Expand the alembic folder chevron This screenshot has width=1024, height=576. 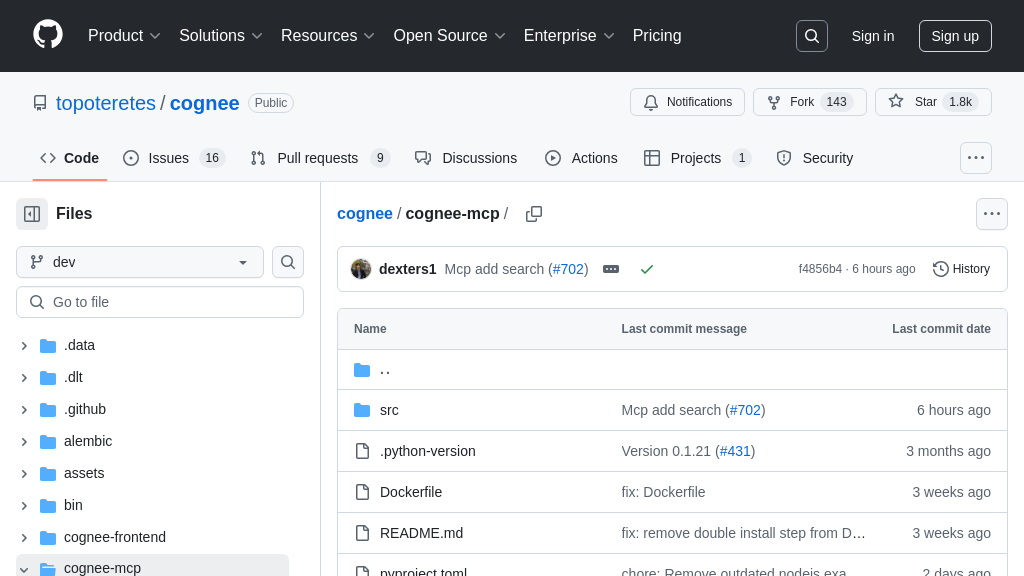point(24,442)
